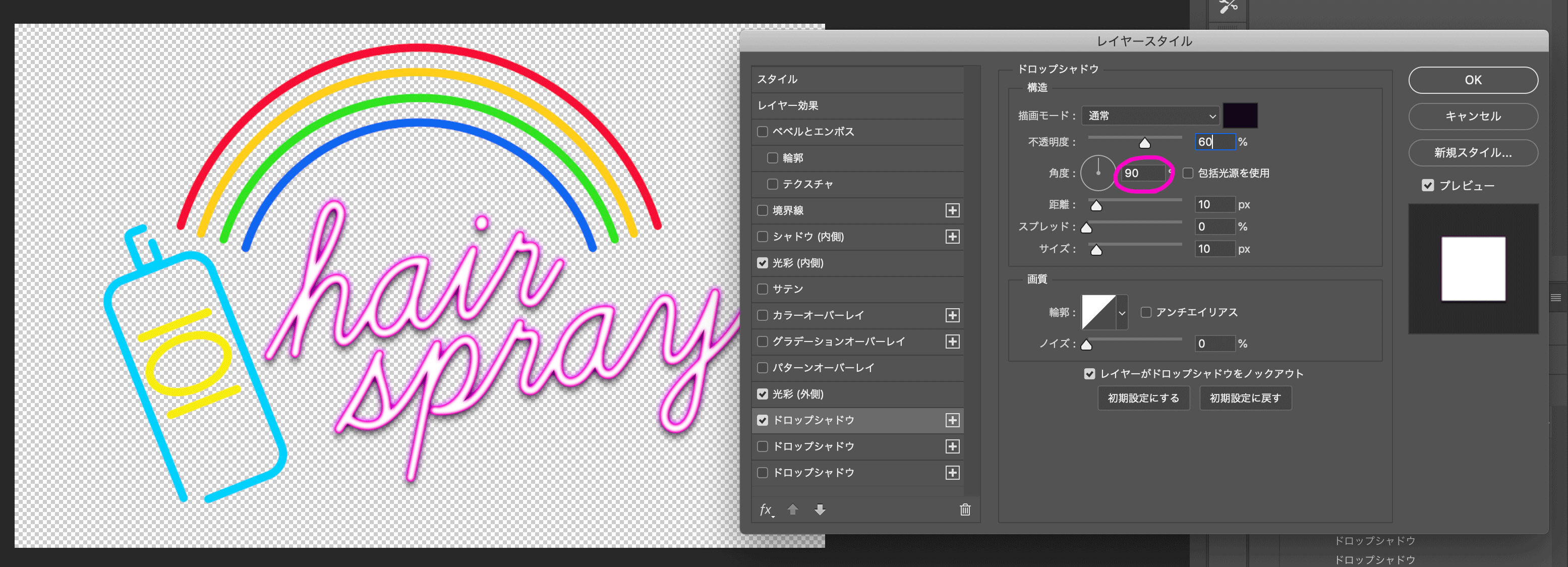
Task: Adjust the スプレッド slider handle
Action: coord(1086,228)
